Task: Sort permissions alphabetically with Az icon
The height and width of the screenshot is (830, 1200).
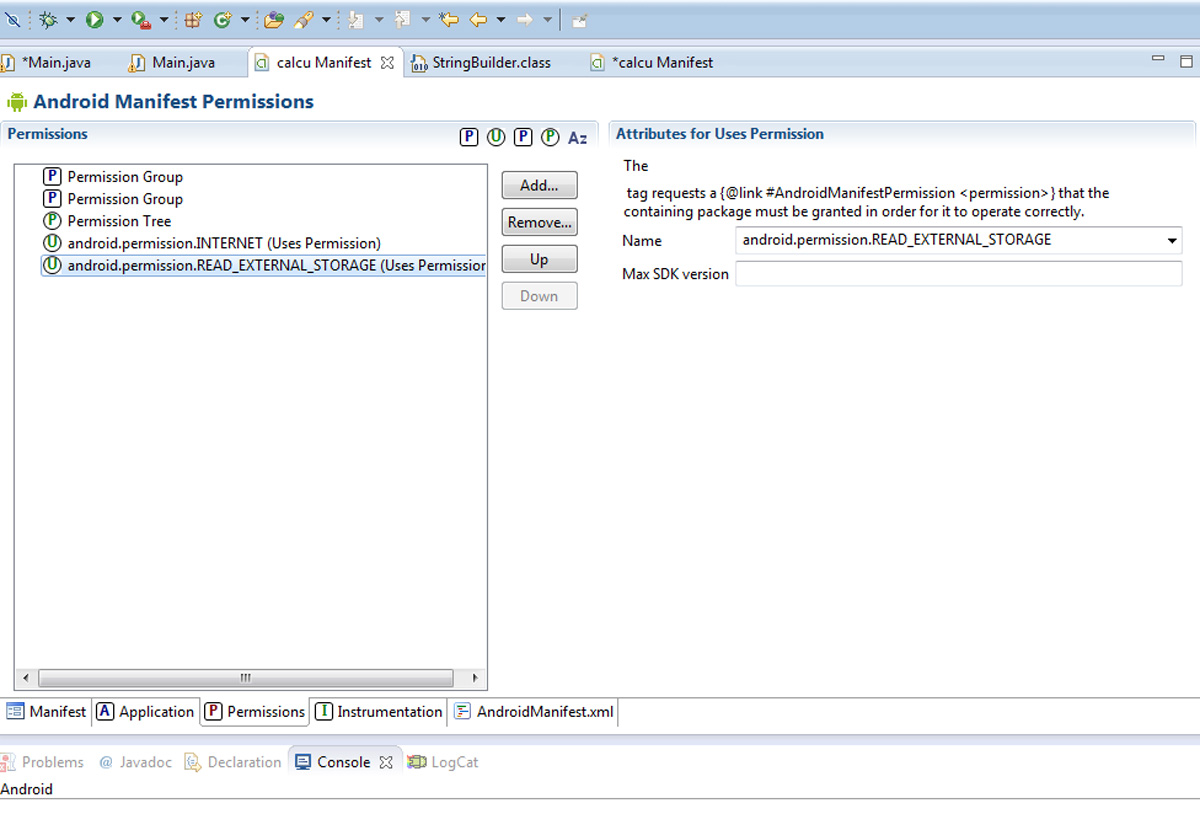Action: (577, 138)
